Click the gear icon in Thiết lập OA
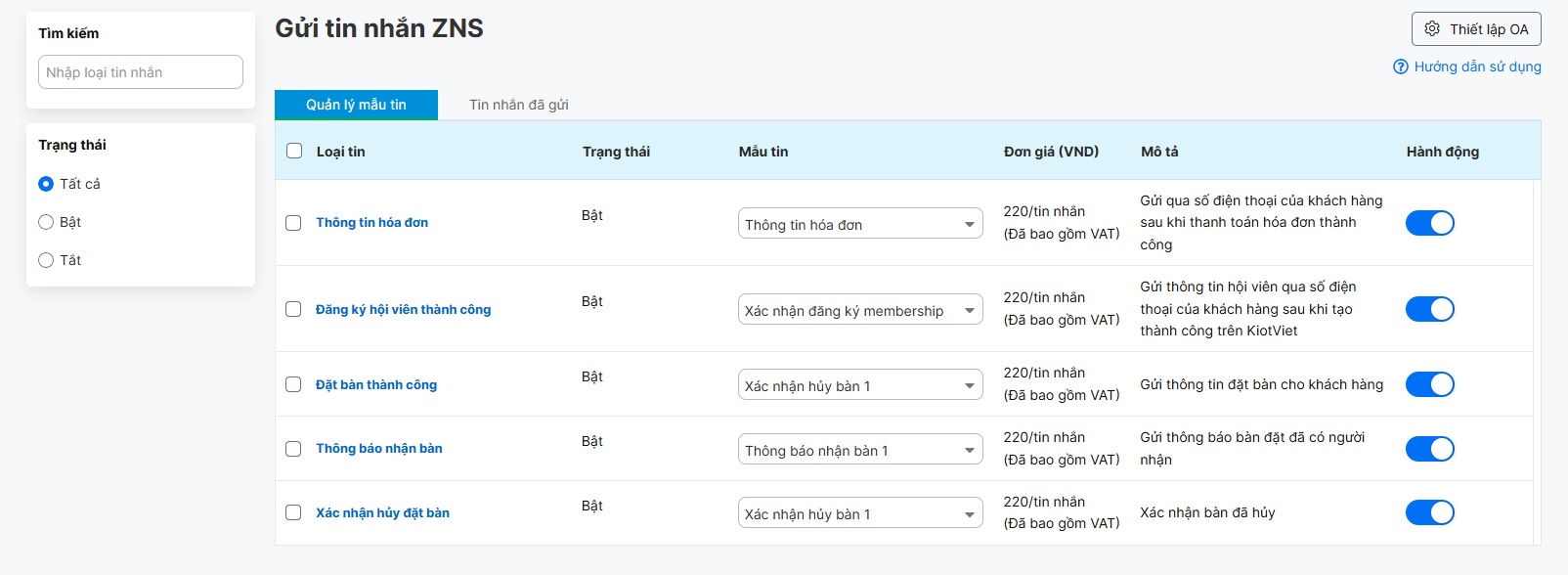The height and width of the screenshot is (575, 1568). point(1432,29)
